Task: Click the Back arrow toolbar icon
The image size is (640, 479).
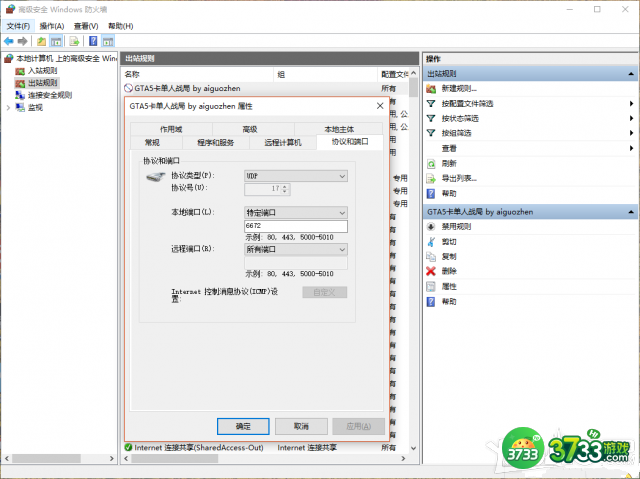Action: (9, 41)
